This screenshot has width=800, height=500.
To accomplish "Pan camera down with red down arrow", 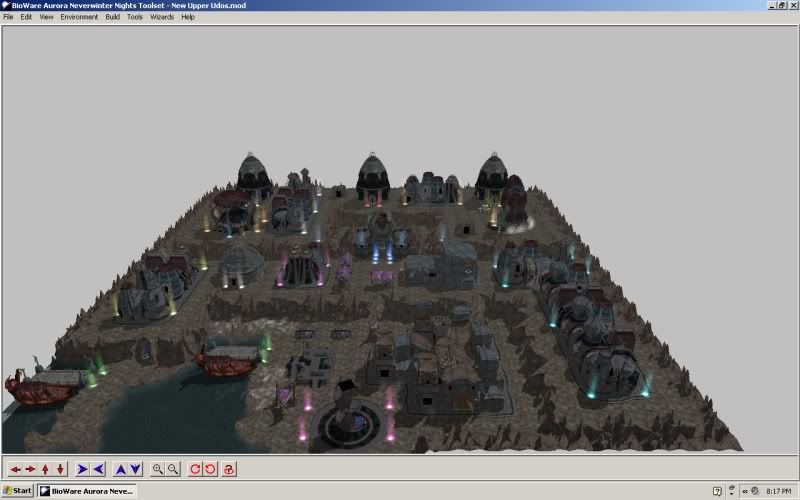I will click(60, 469).
